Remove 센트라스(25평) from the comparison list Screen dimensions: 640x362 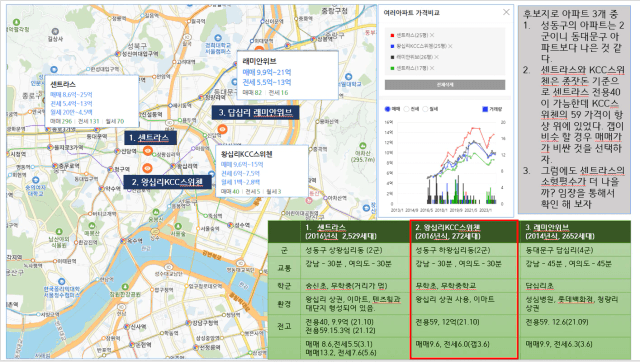(432, 35)
